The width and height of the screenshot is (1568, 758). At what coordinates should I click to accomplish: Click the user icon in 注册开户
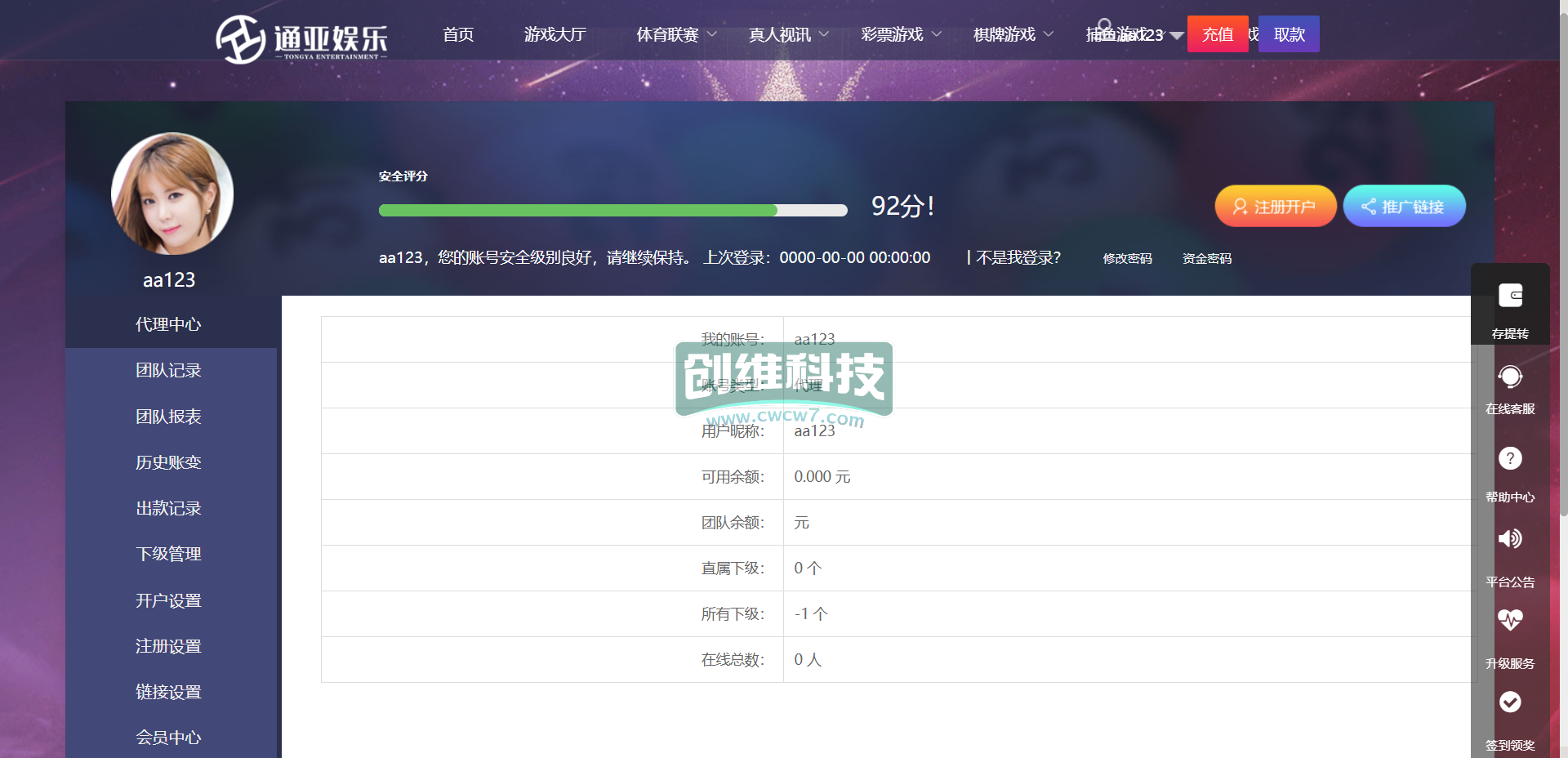(1240, 207)
